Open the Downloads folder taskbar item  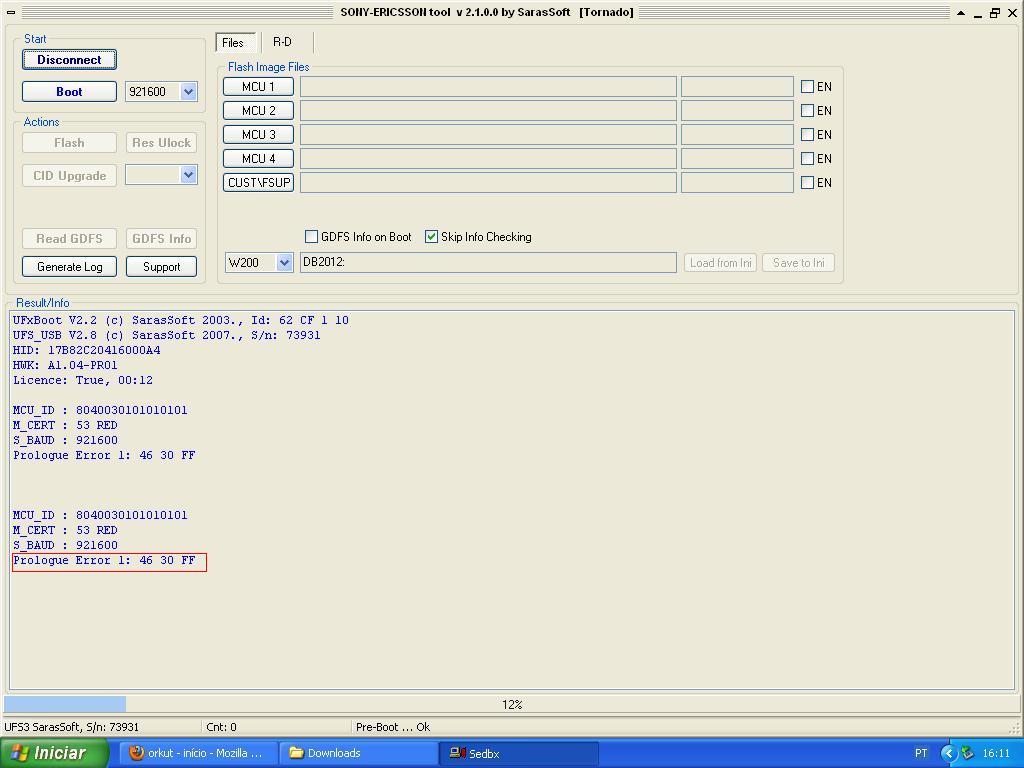pyautogui.click(x=357, y=753)
